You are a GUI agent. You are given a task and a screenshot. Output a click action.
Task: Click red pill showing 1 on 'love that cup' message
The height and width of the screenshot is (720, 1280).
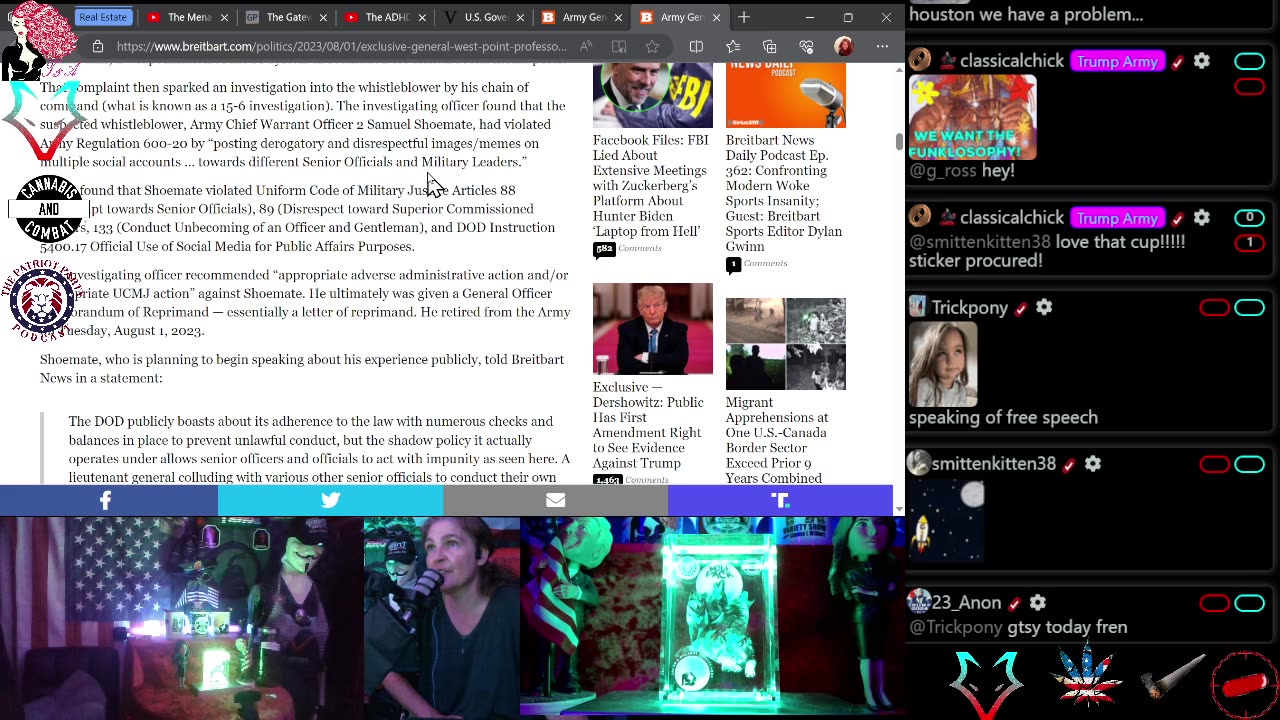pos(1249,243)
